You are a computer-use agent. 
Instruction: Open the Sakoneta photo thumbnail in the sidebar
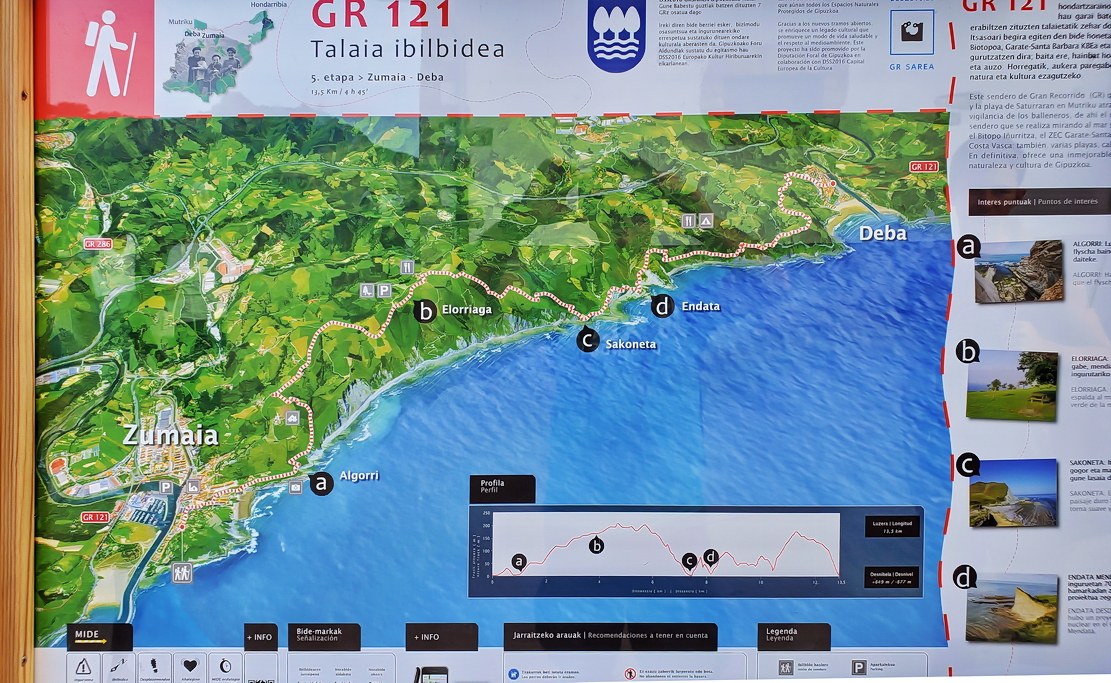click(1013, 493)
